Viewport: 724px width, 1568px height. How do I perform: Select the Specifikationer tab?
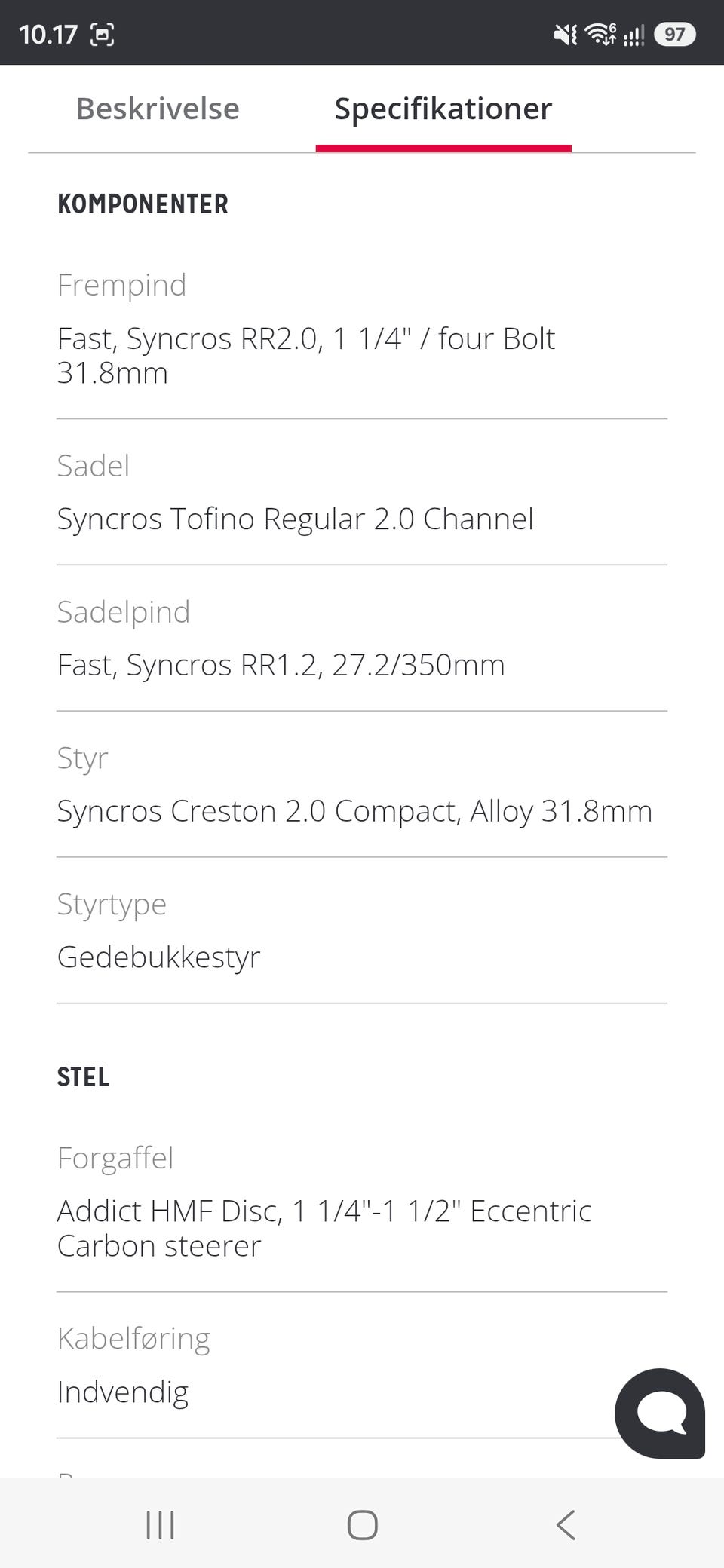(x=443, y=109)
